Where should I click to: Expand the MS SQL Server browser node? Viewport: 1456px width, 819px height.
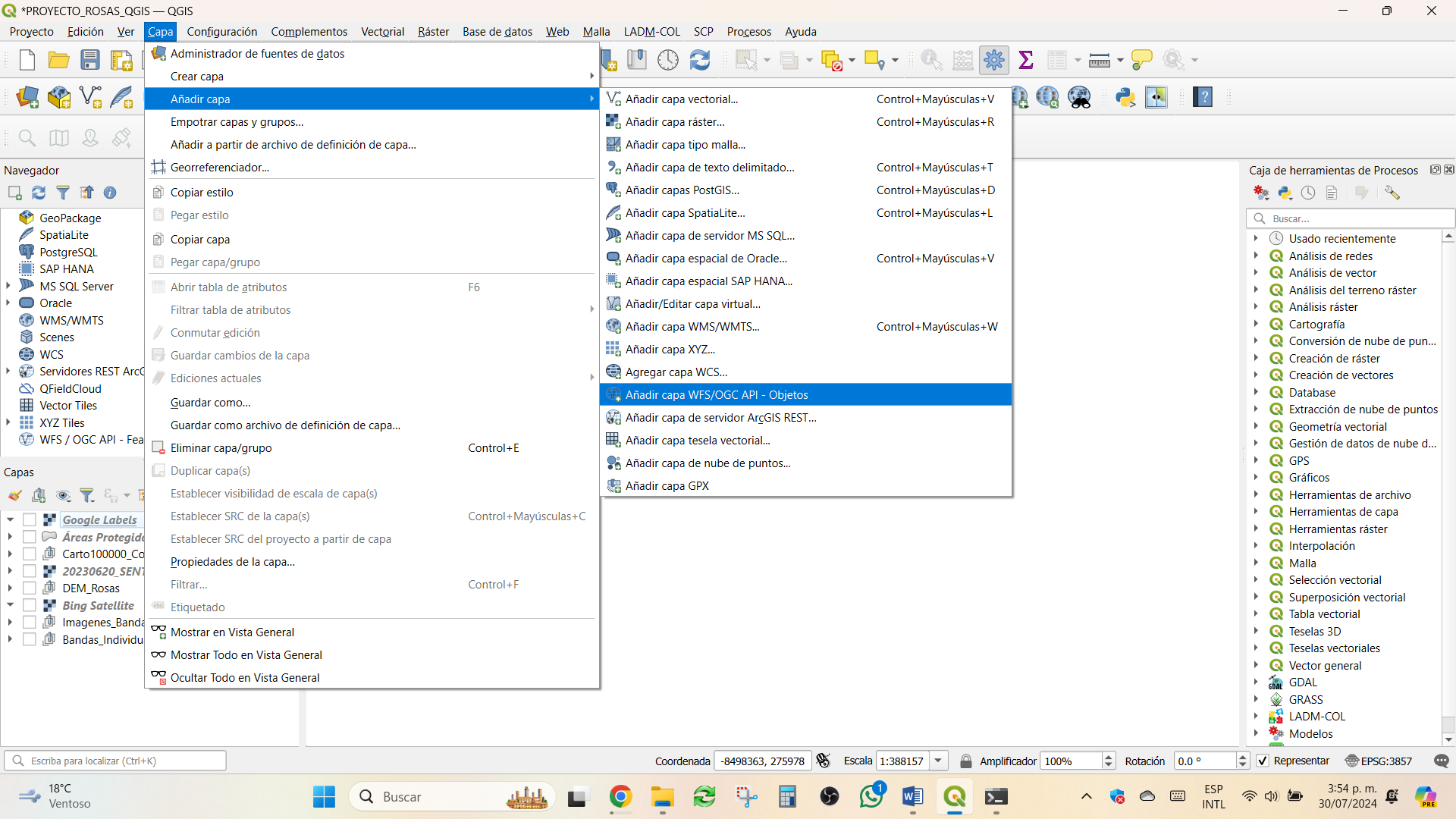(8, 286)
